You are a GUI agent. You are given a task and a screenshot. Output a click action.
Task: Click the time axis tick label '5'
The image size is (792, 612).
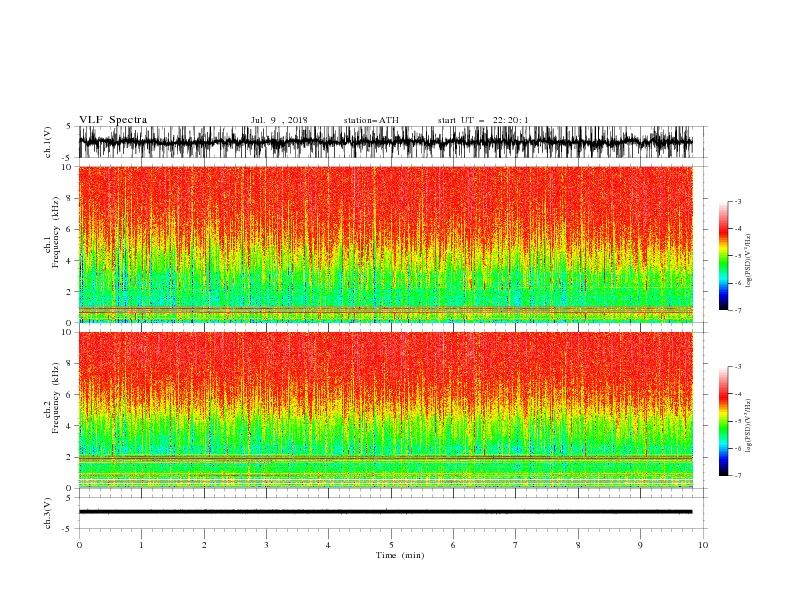[391, 545]
